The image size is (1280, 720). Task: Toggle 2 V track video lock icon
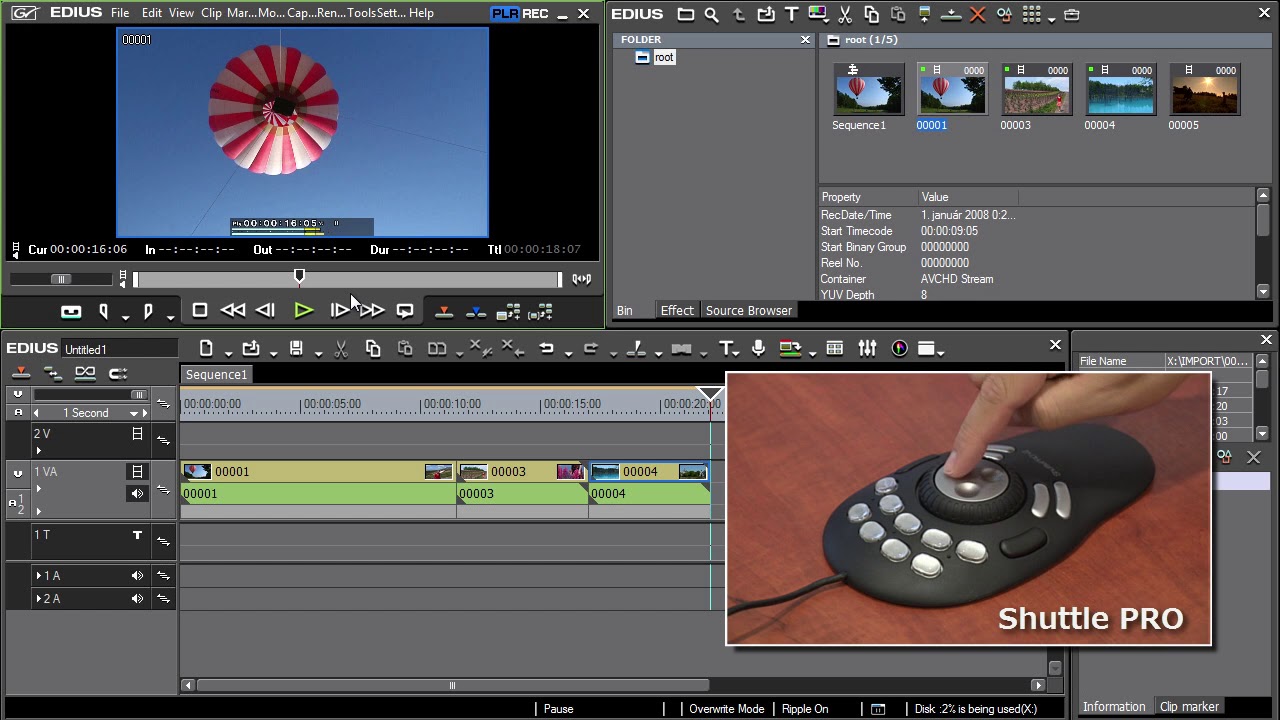pyautogui.click(x=138, y=434)
